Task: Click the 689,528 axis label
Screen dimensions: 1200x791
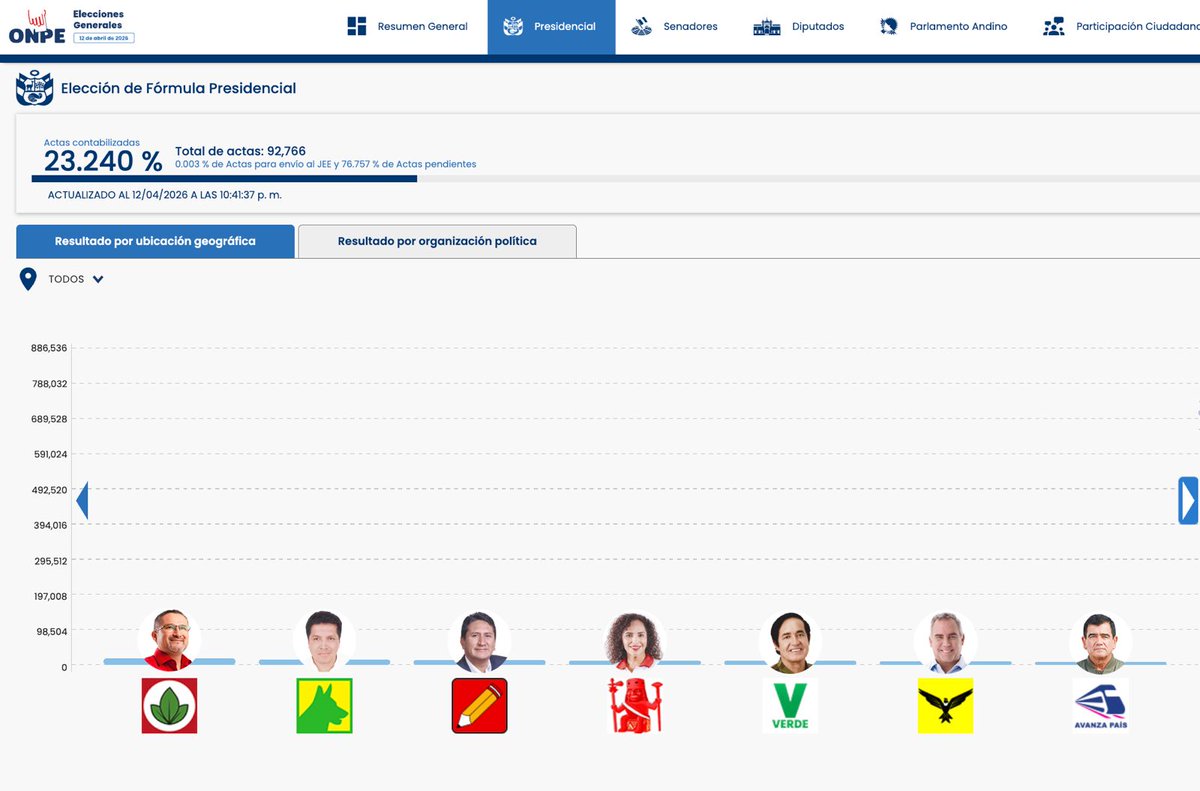Action: point(48,419)
